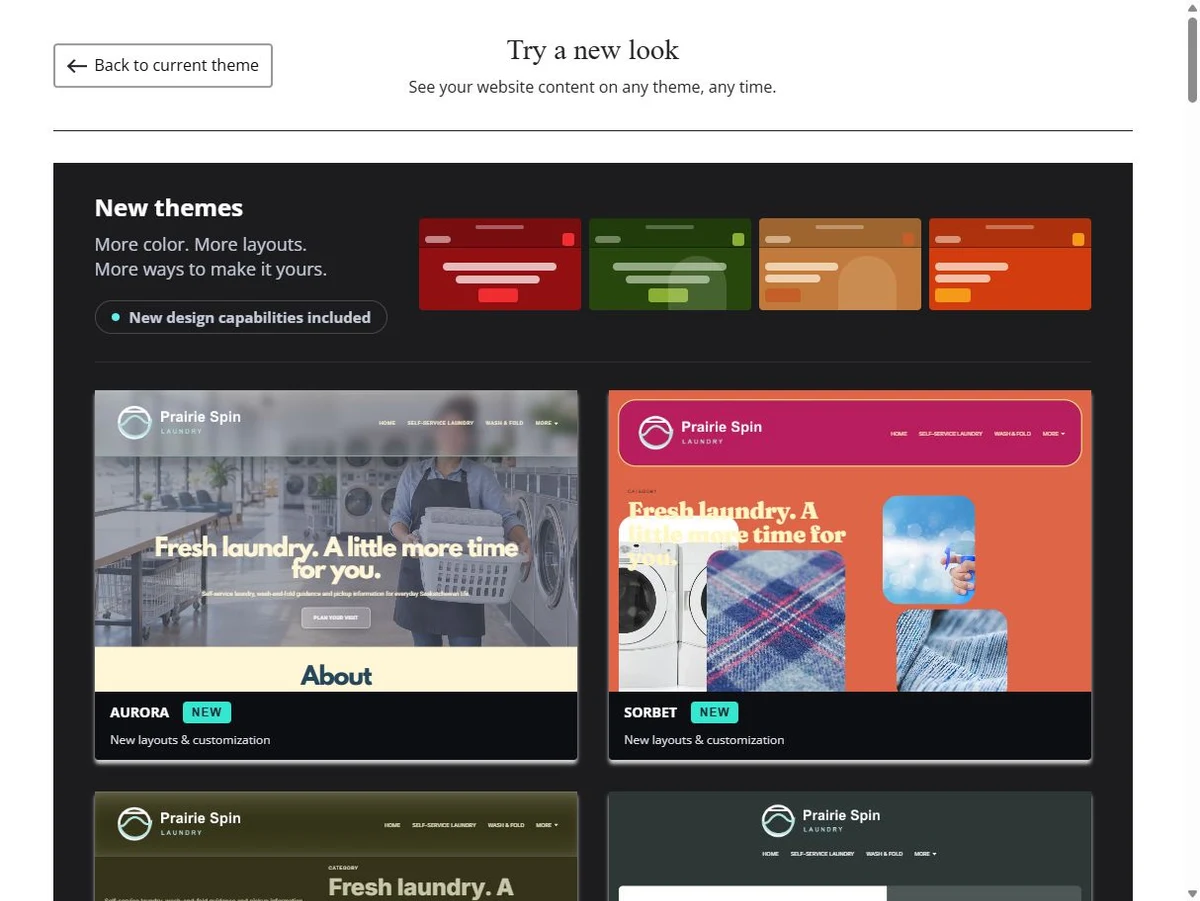Click WASH & FOLD in the olive preview navigation
The width and height of the screenshot is (1200, 901).
pos(506,825)
